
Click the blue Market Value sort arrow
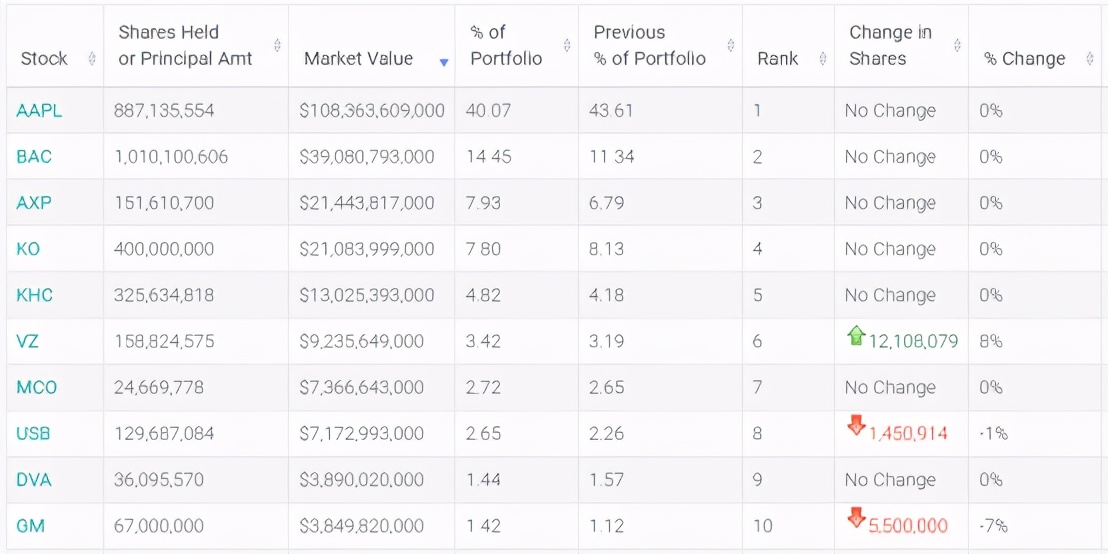pos(444,62)
